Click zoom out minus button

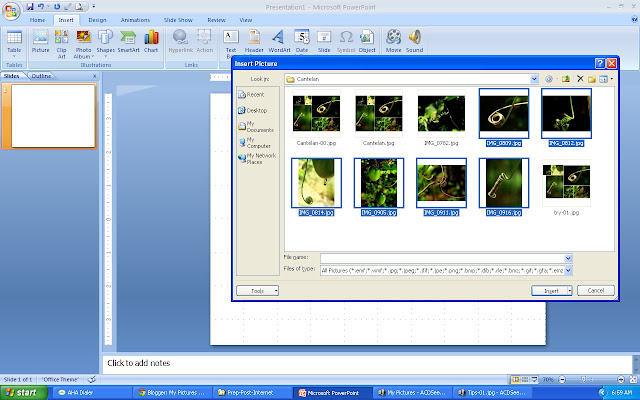(x=562, y=380)
